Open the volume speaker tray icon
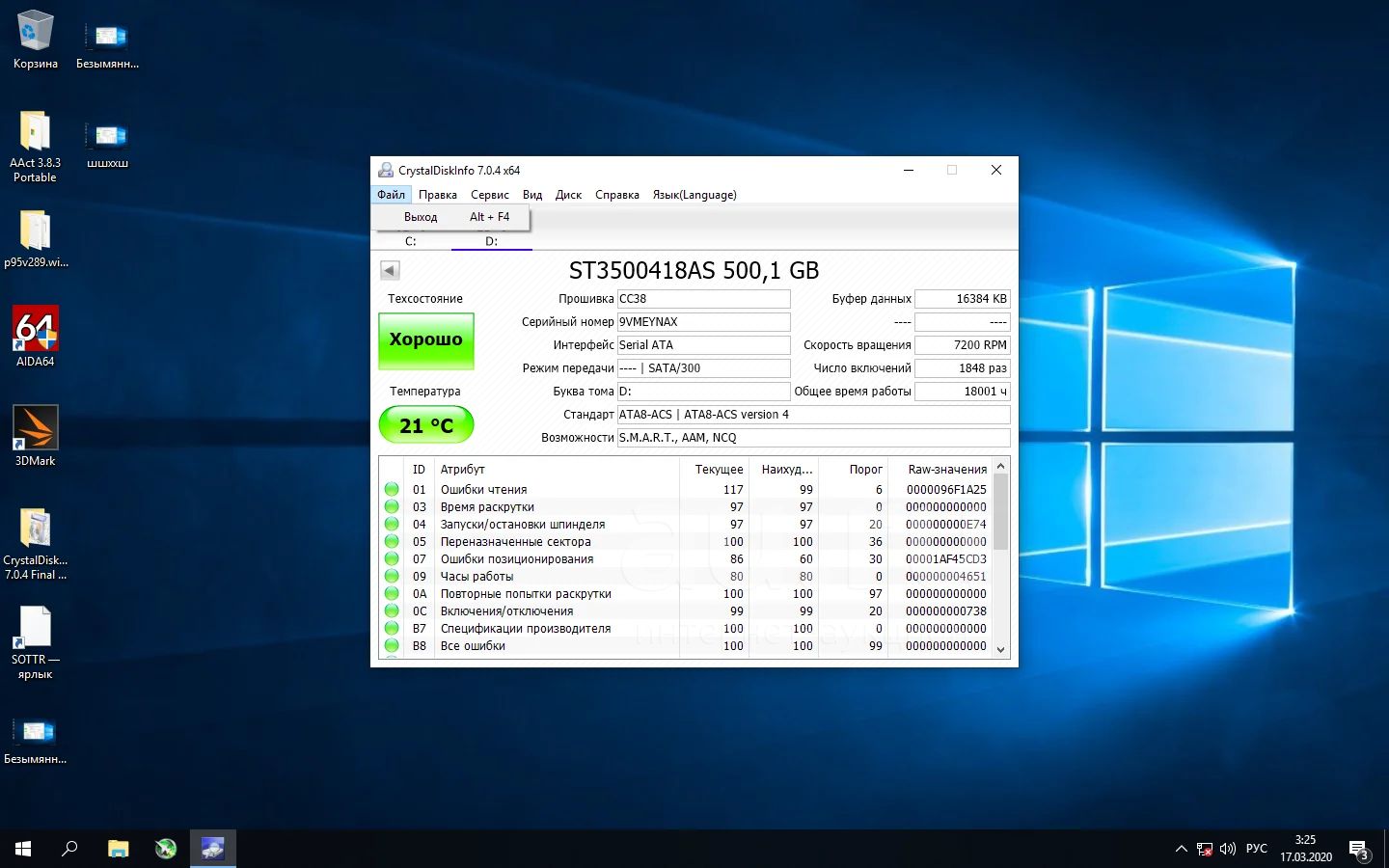1389x868 pixels. click(x=1227, y=849)
